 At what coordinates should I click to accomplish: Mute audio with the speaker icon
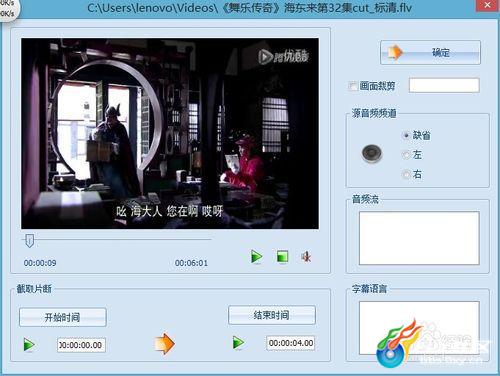point(306,257)
